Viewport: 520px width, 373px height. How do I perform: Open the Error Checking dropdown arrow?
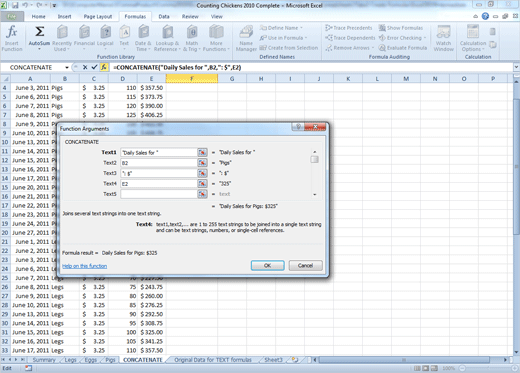425,38
